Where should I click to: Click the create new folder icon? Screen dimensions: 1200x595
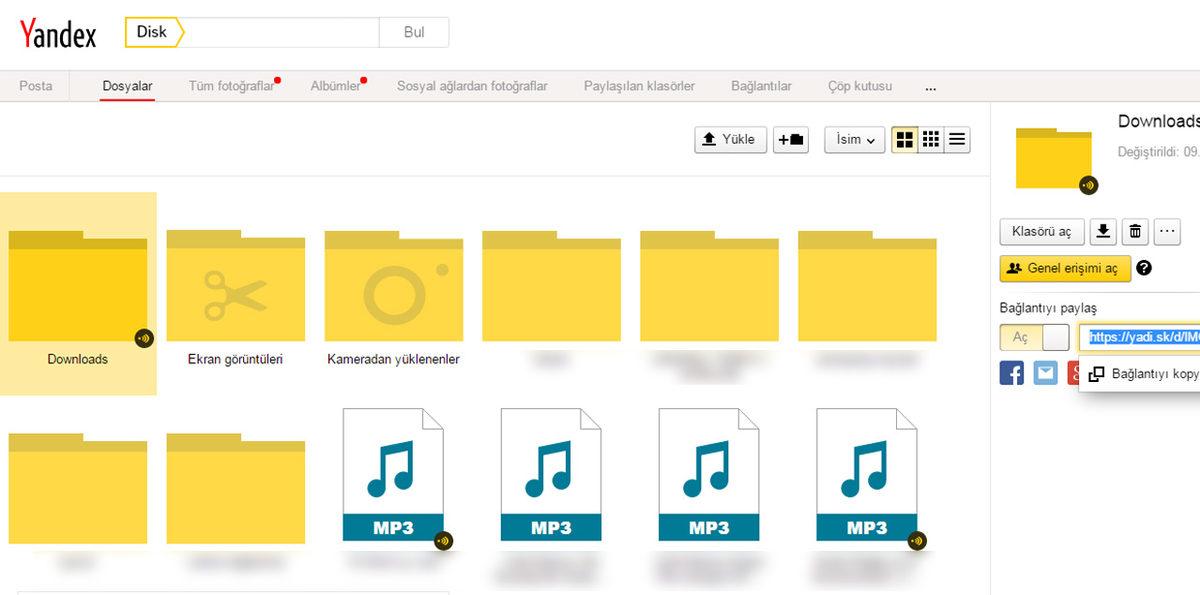791,139
